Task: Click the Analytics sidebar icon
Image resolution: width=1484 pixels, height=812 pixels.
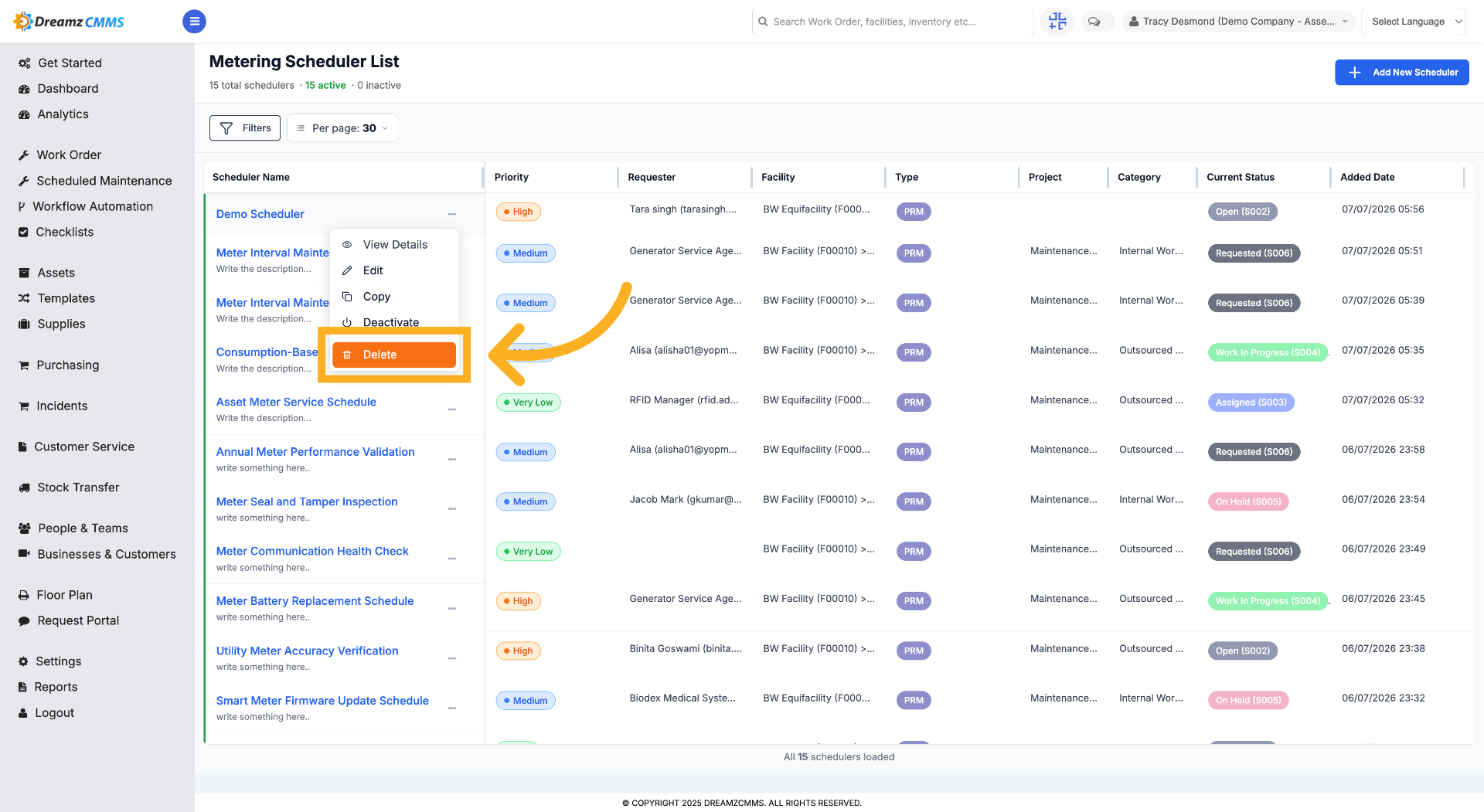Action: (24, 114)
